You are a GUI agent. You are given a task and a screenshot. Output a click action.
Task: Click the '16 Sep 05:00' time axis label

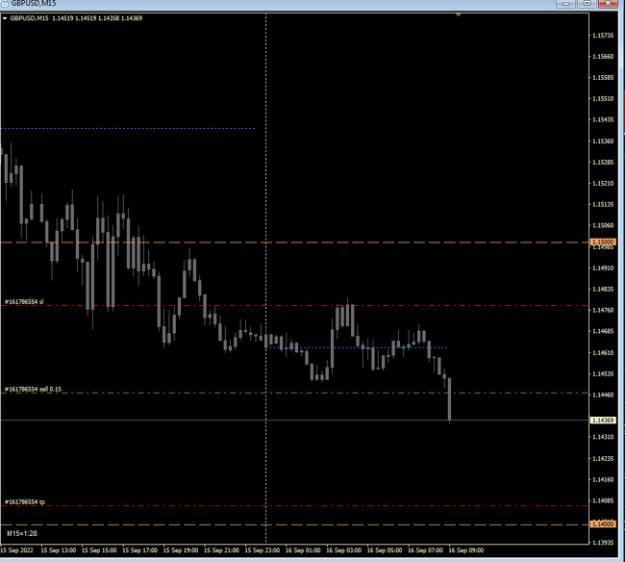[385, 550]
